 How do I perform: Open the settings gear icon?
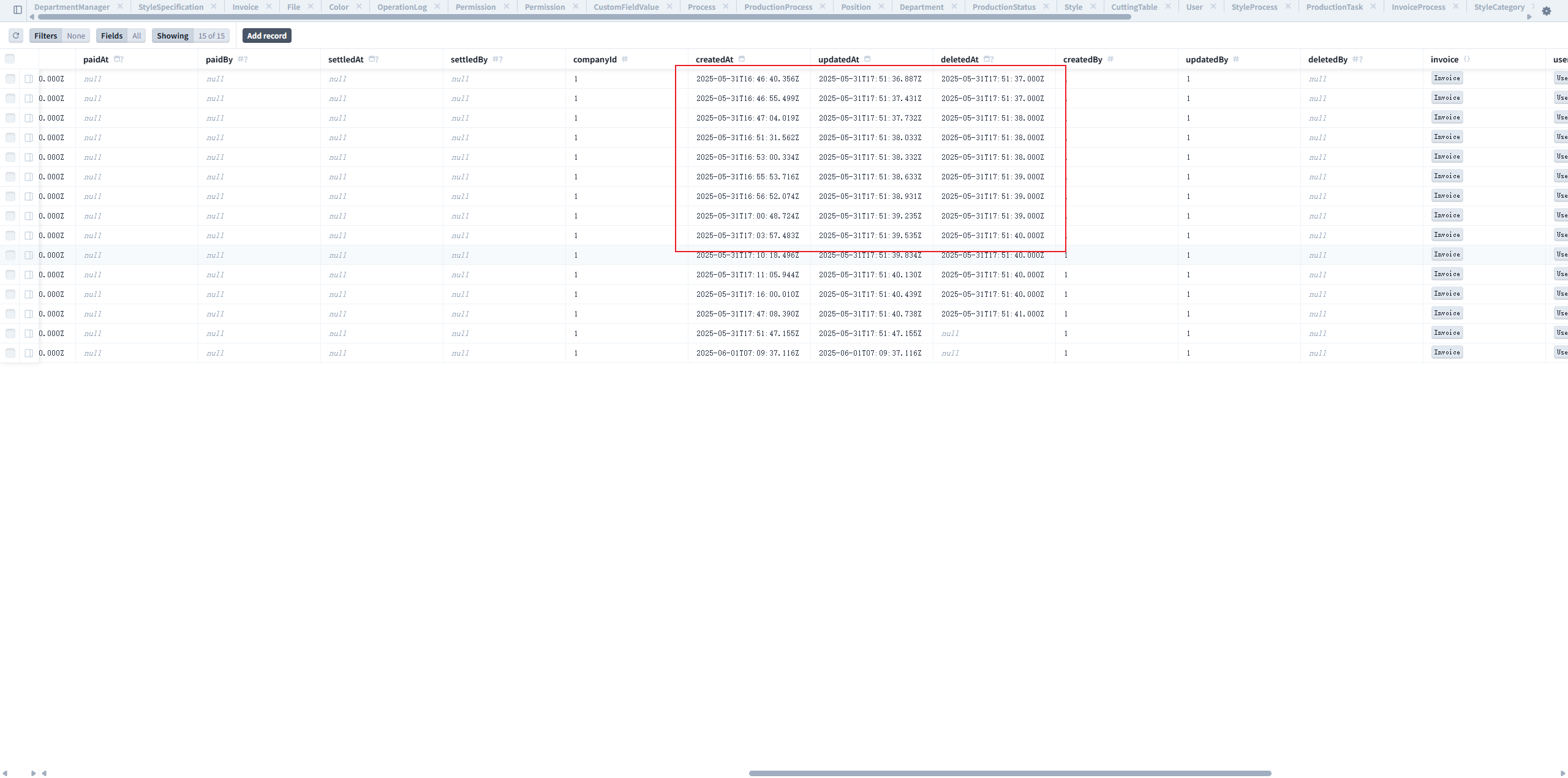pos(1547,11)
